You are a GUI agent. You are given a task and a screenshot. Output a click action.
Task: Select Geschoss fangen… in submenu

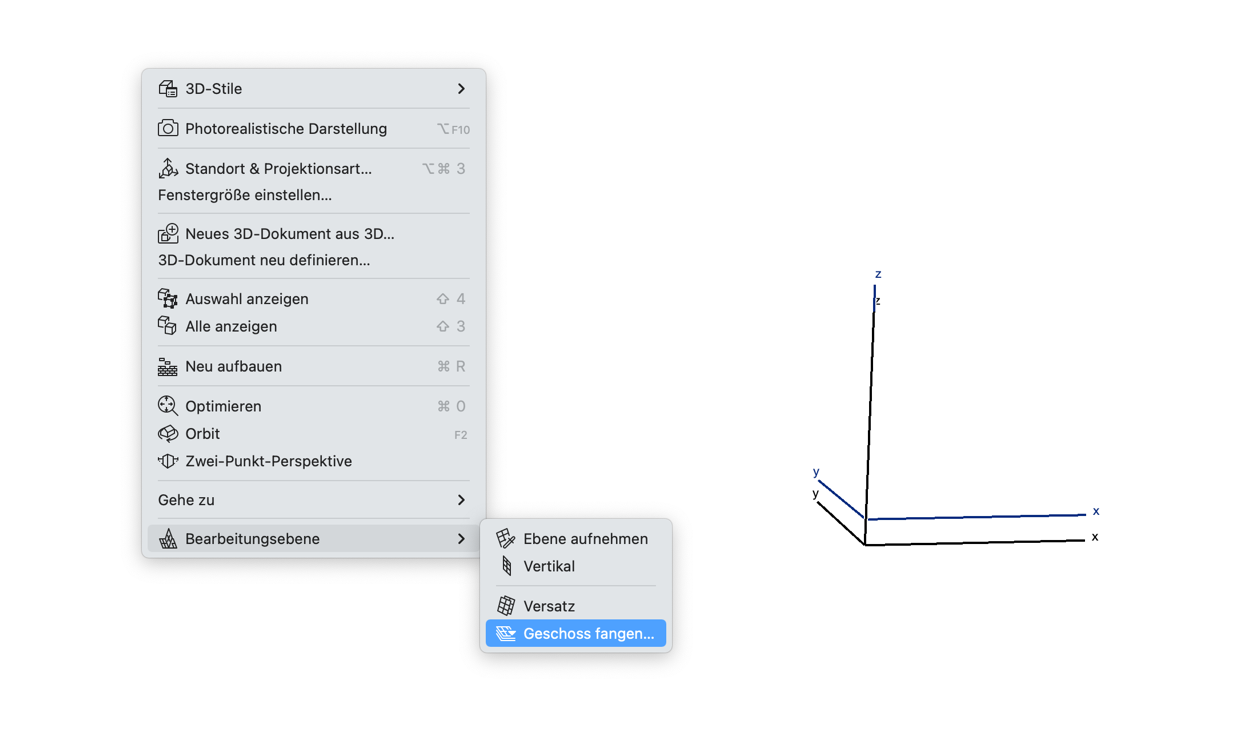point(588,634)
